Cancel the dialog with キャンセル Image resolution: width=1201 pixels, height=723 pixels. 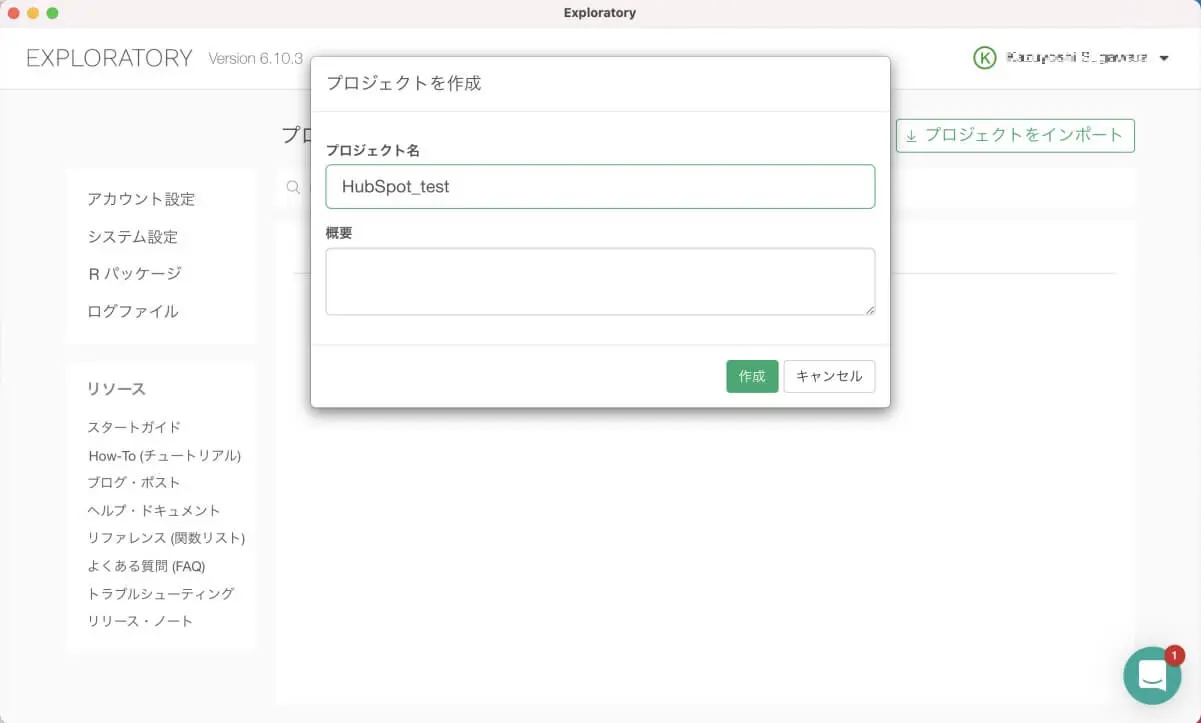tap(829, 377)
